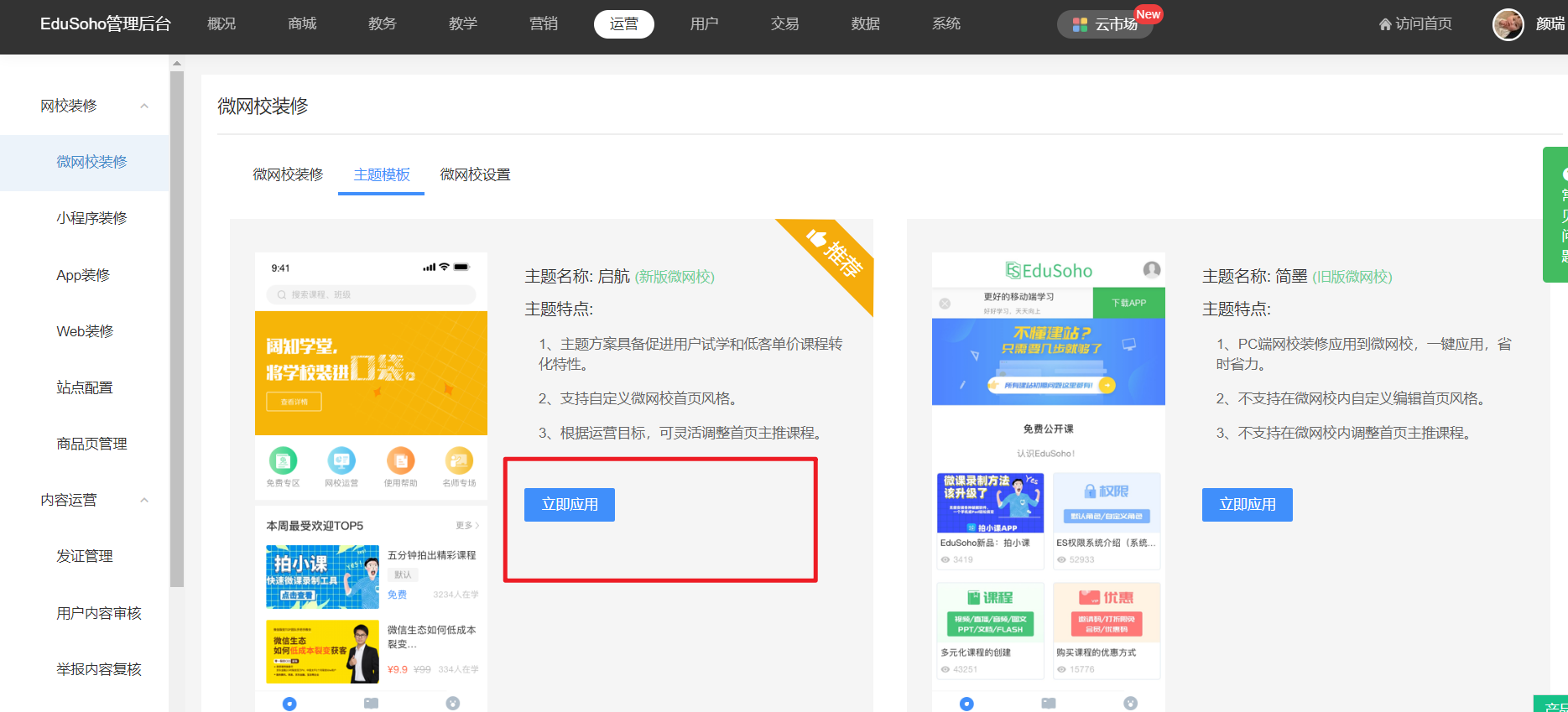Click the sidebar vertical scrollbar

coord(176,329)
